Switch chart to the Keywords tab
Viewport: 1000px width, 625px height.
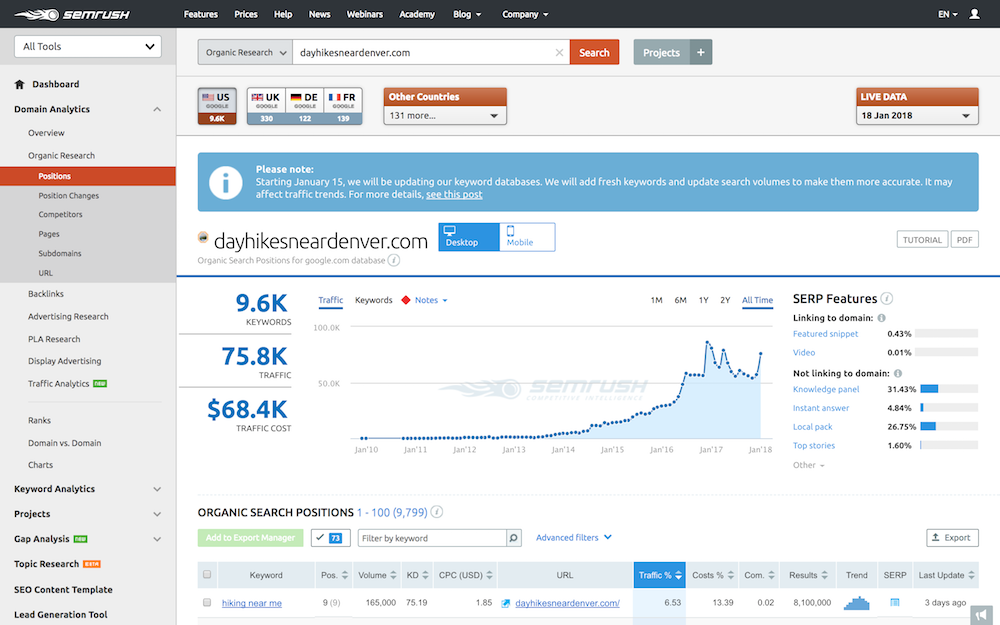click(x=374, y=300)
